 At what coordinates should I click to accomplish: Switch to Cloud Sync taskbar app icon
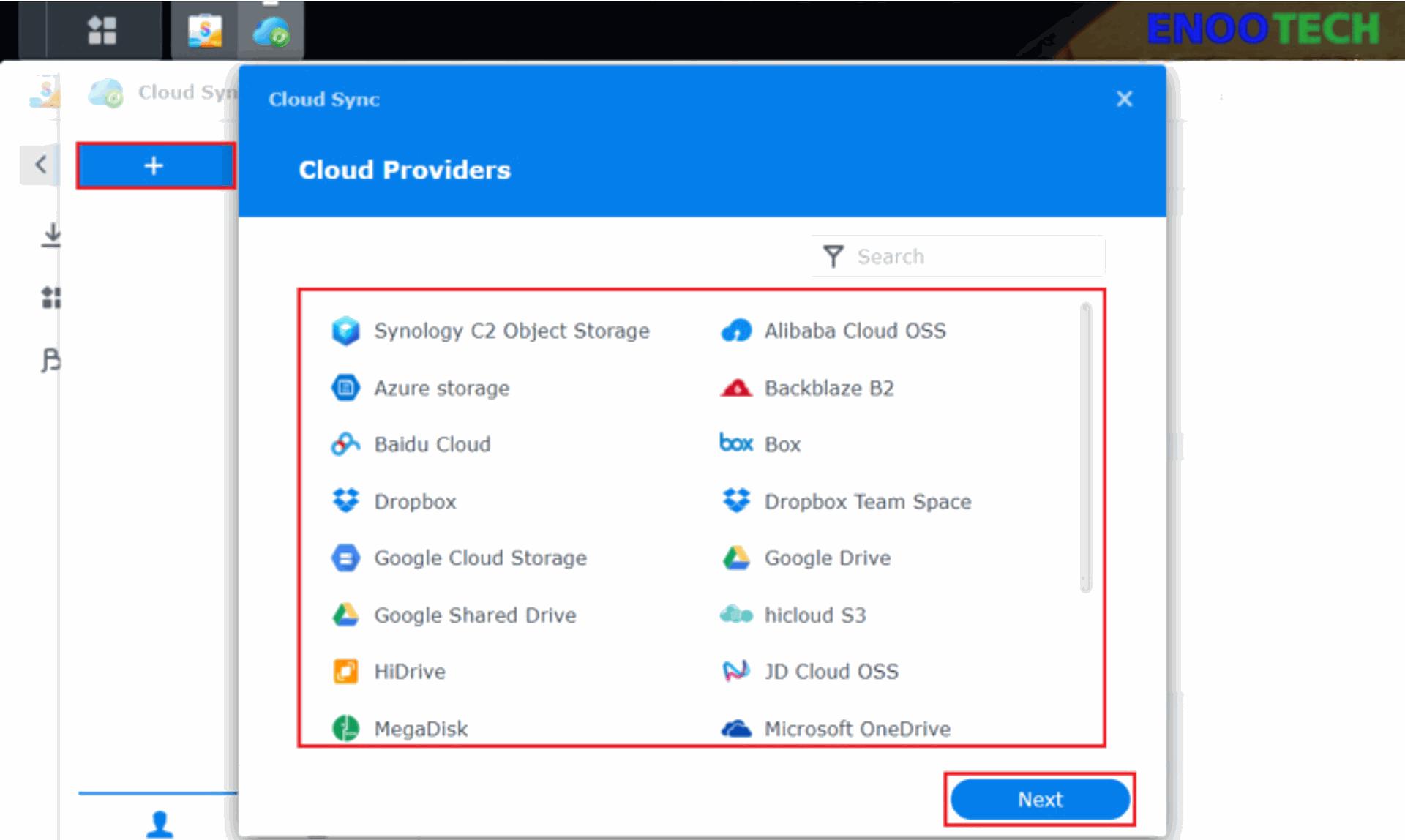tap(271, 31)
